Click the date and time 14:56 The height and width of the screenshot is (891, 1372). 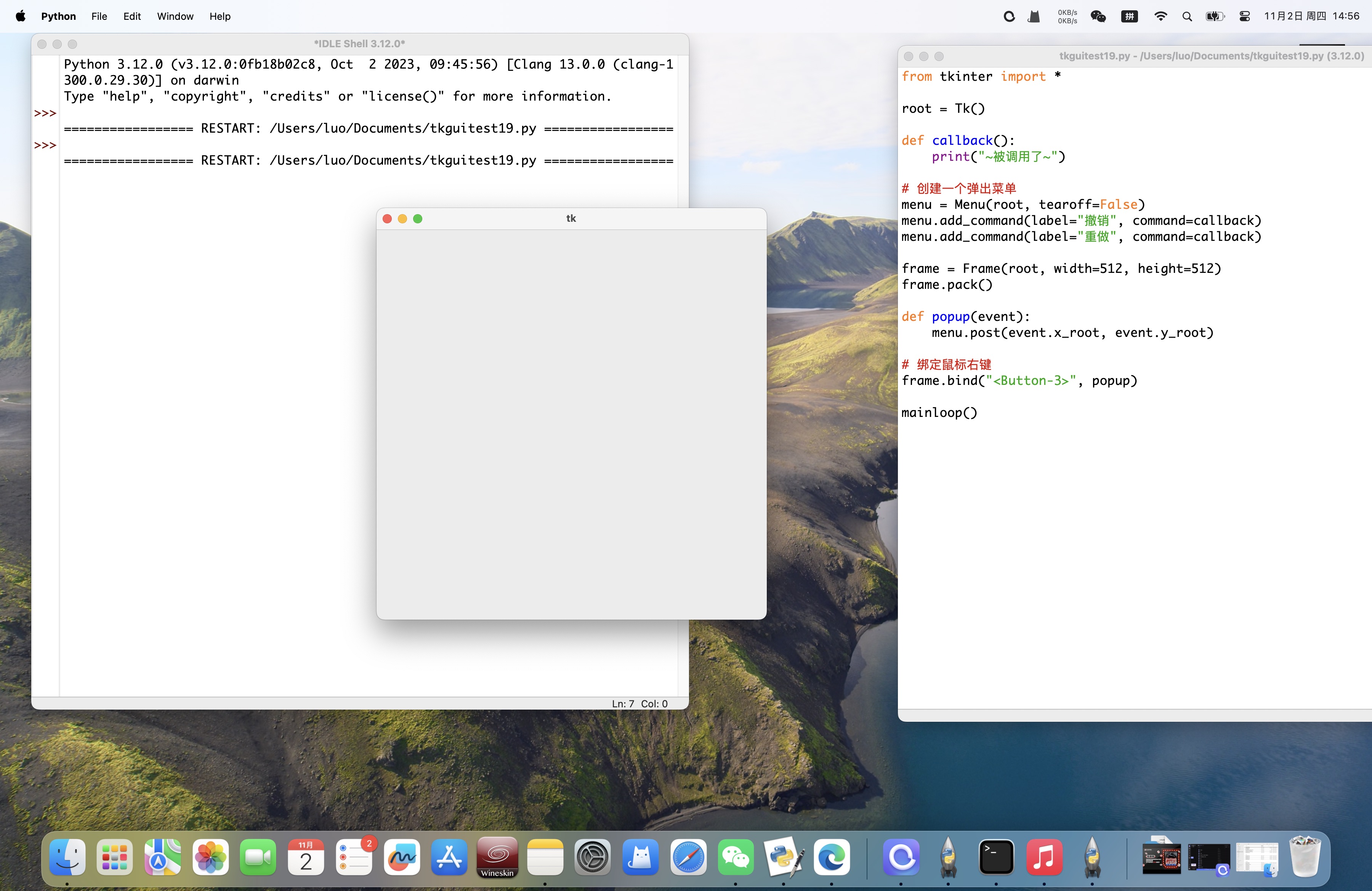[1311, 16]
